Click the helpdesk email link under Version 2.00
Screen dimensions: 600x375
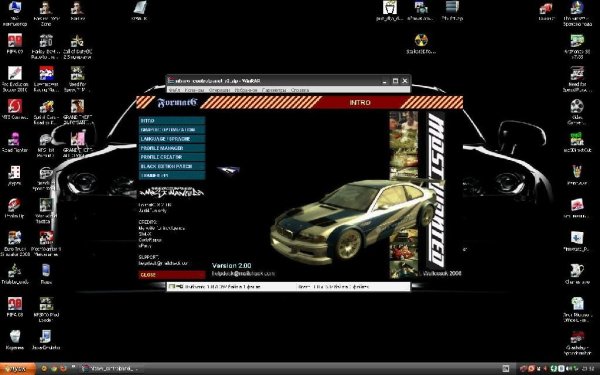click(x=243, y=274)
